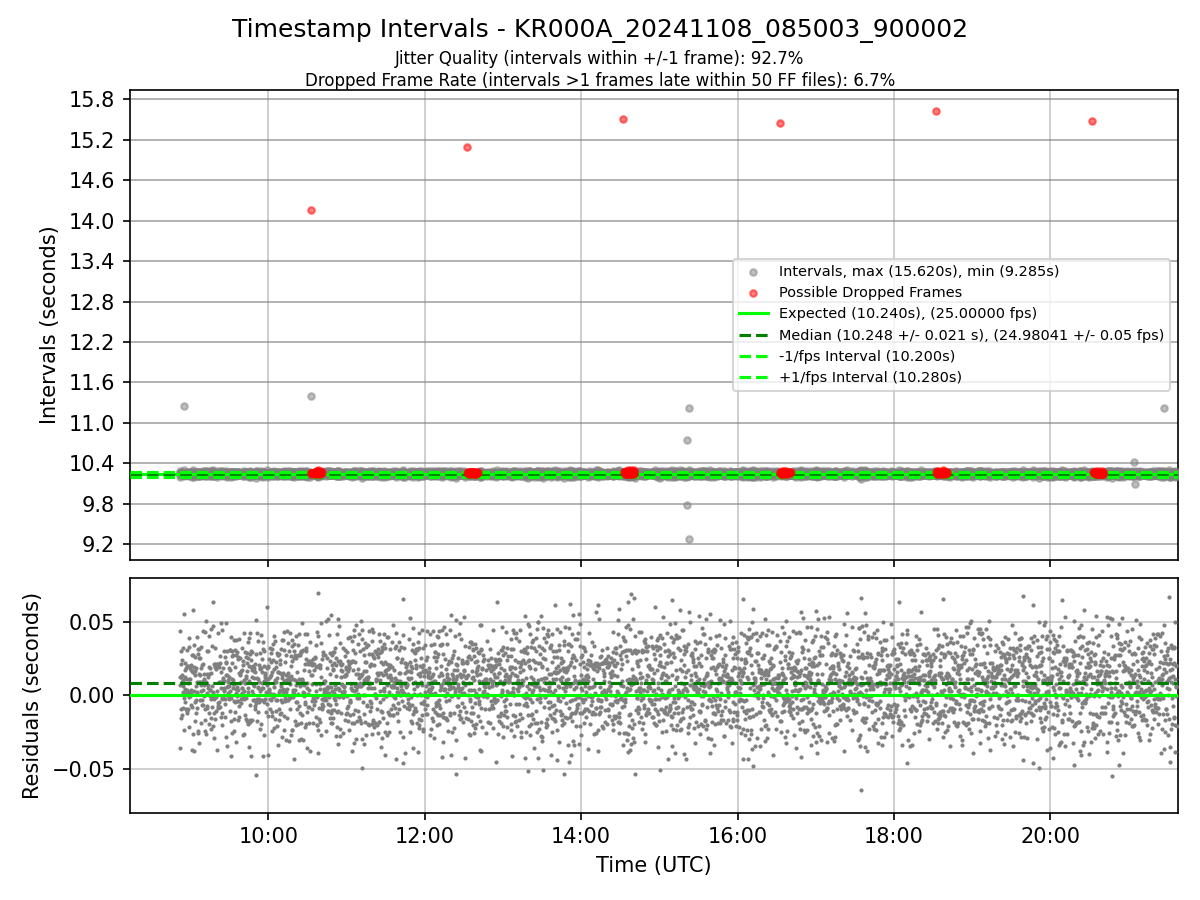Screen dimensions: 1200x900
Task: Click the 12:00 time tick label
Action: (x=425, y=835)
